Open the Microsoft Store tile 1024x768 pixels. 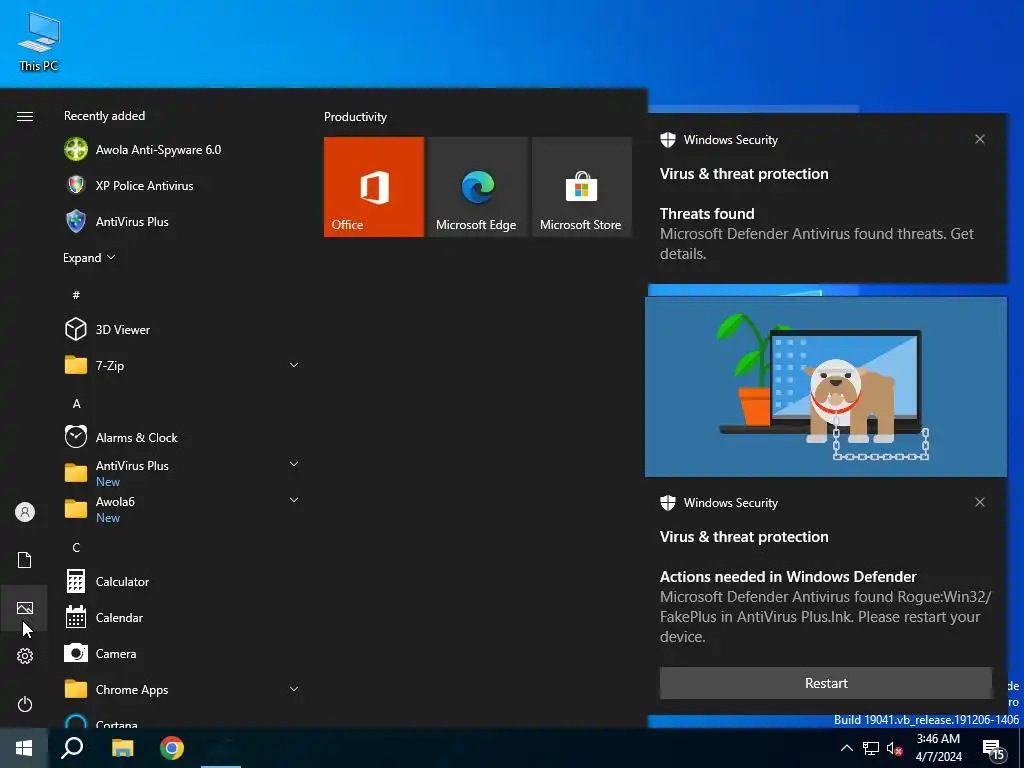pos(581,187)
